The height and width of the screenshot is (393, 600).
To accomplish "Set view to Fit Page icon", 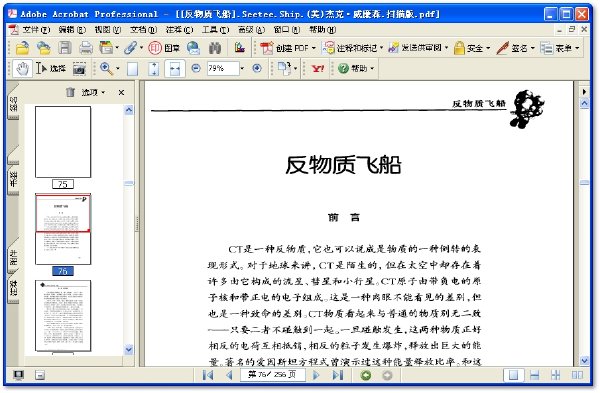I will point(153,69).
